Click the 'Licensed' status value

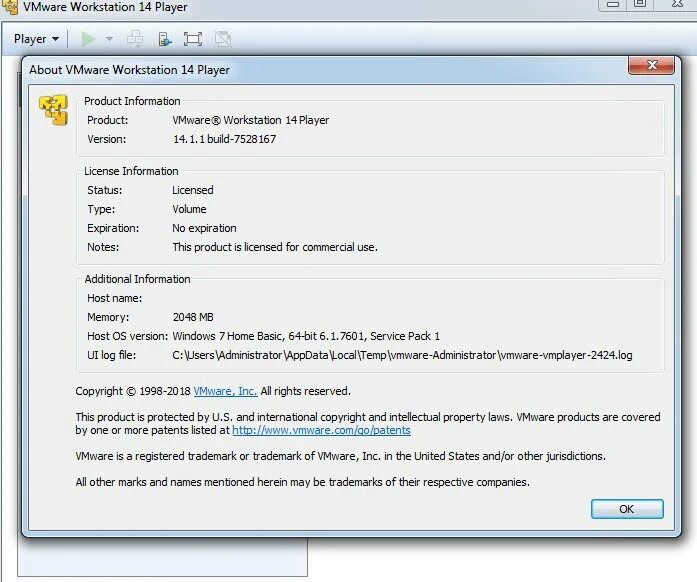pyautogui.click(x=193, y=190)
